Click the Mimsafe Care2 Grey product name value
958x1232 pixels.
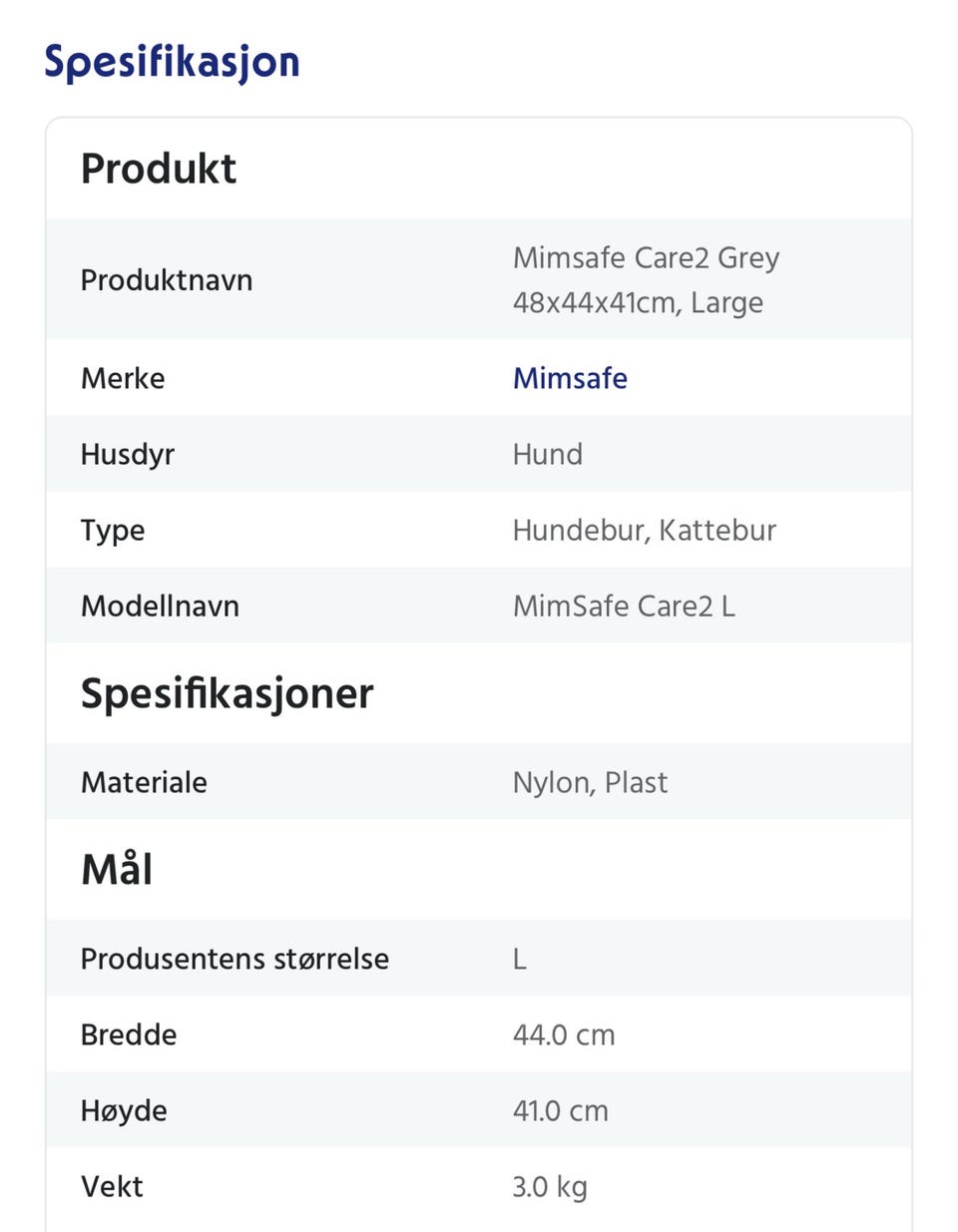(x=645, y=279)
